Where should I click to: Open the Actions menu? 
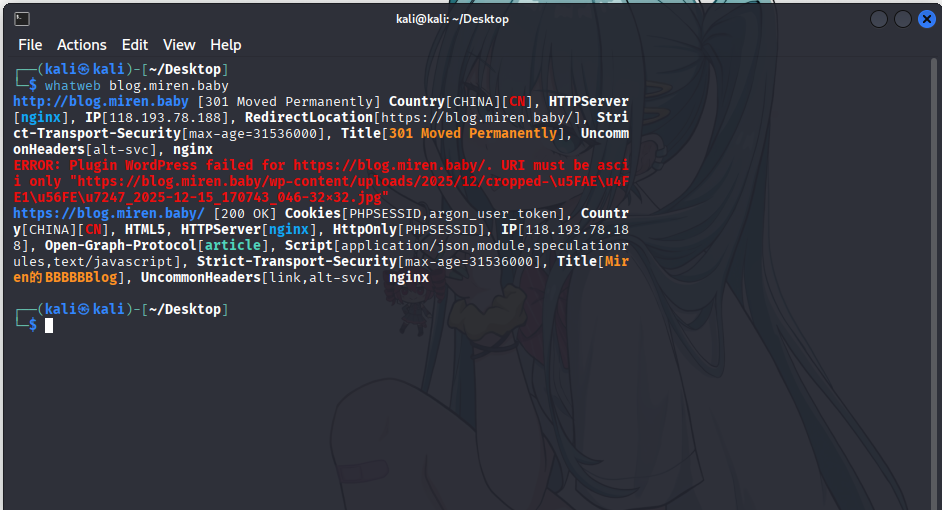[x=82, y=45]
